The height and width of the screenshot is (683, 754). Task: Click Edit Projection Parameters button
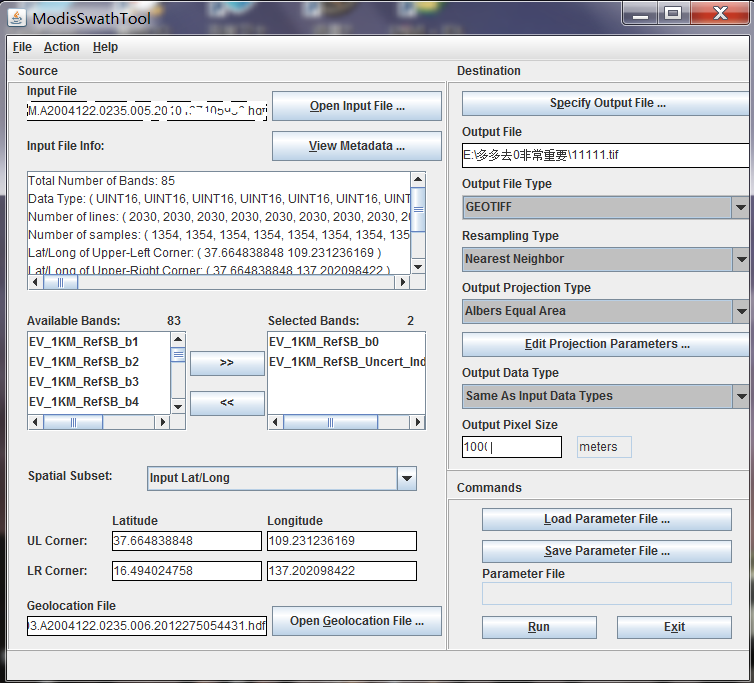(x=606, y=344)
